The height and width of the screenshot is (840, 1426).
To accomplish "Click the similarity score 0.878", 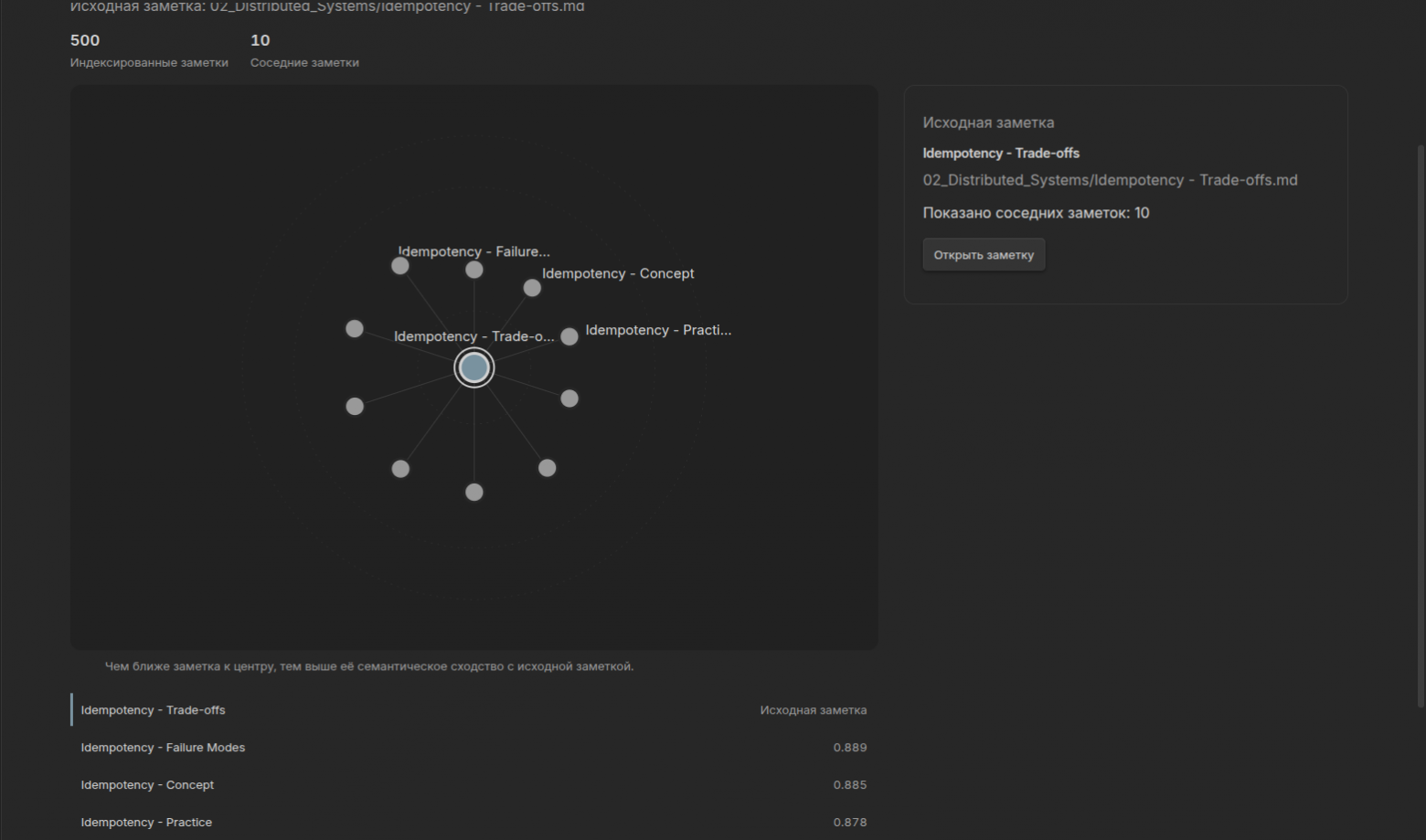I will (850, 823).
